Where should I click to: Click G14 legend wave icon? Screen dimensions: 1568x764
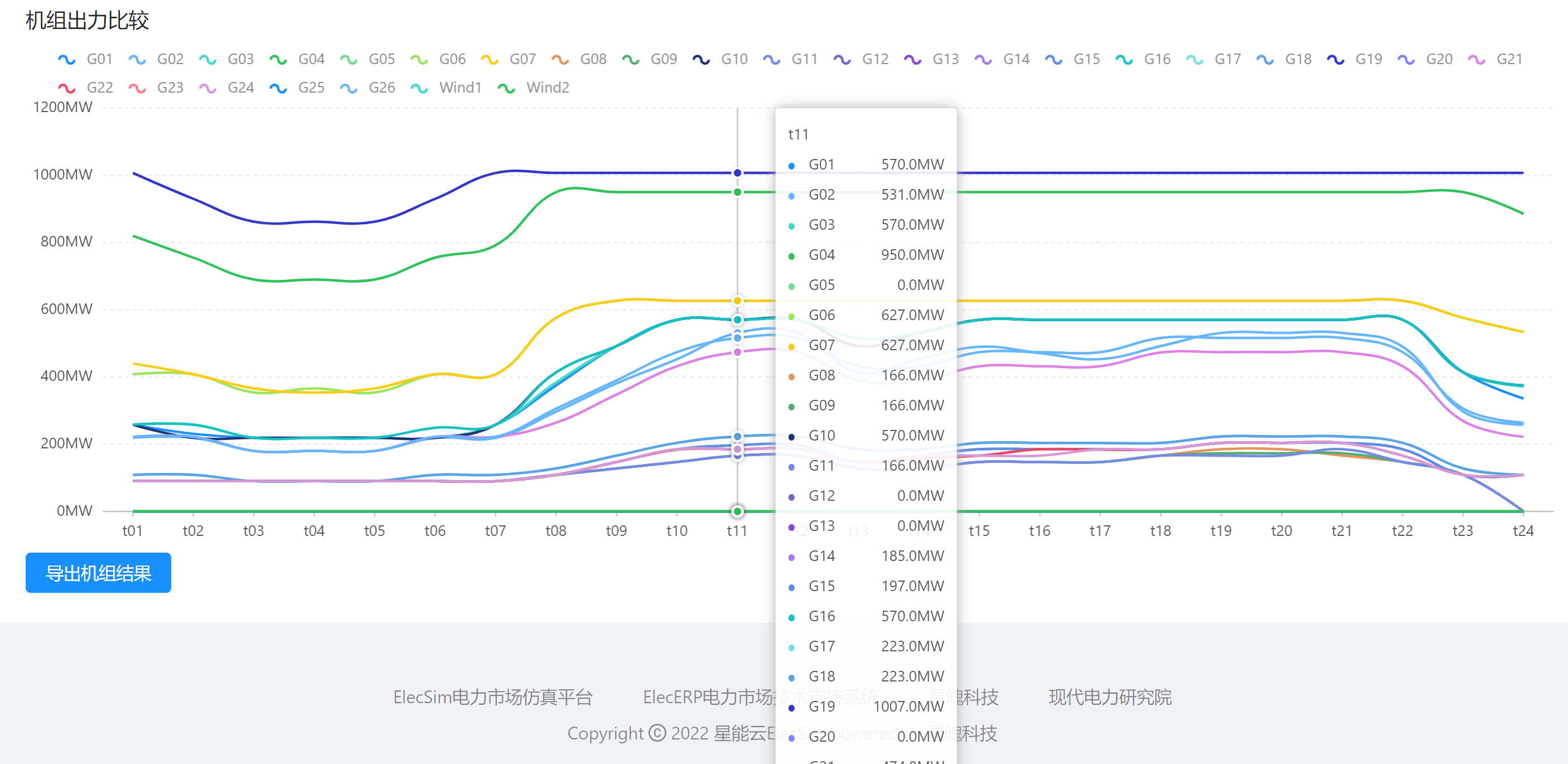(984, 59)
